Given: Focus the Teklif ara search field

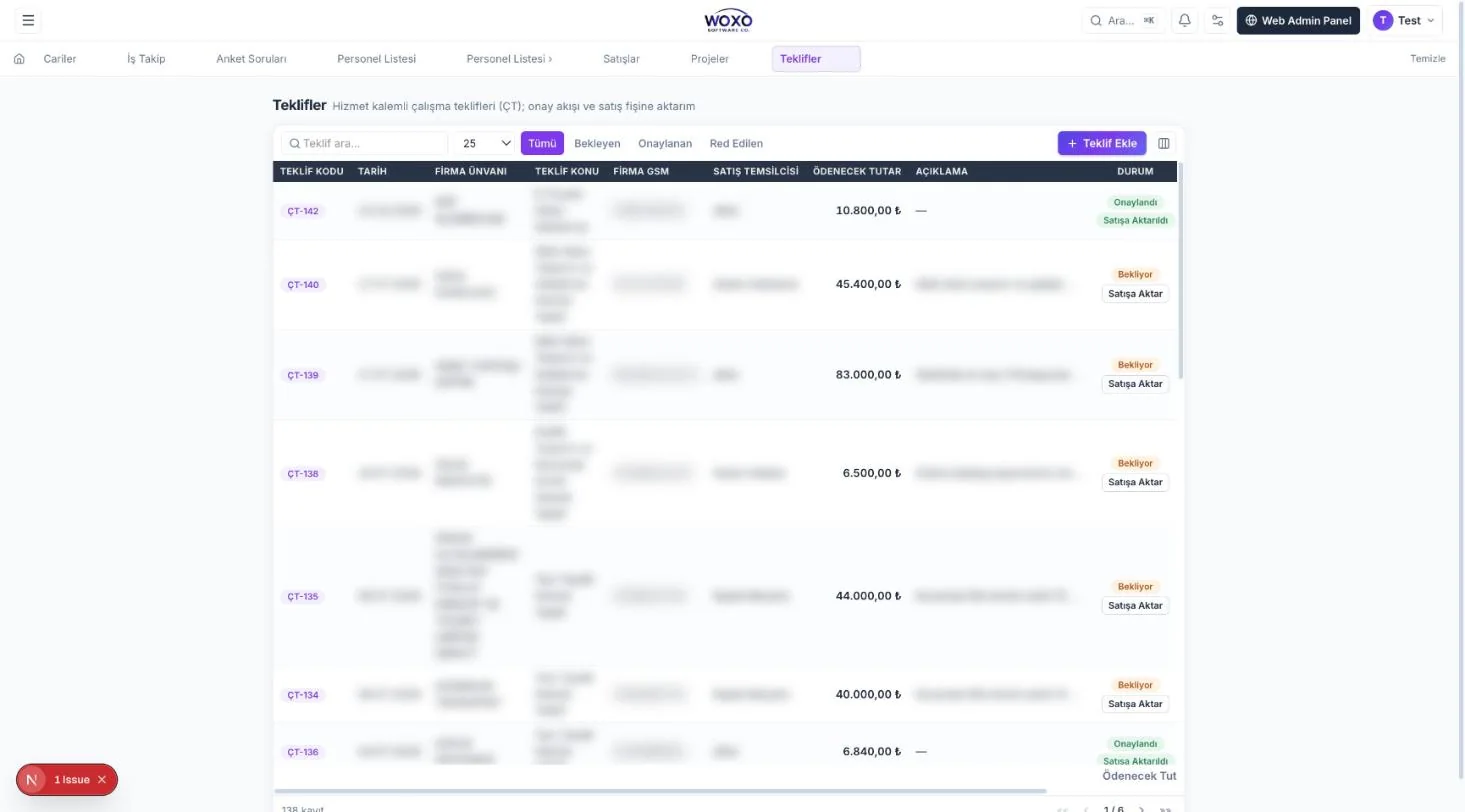Looking at the screenshot, I should (364, 143).
